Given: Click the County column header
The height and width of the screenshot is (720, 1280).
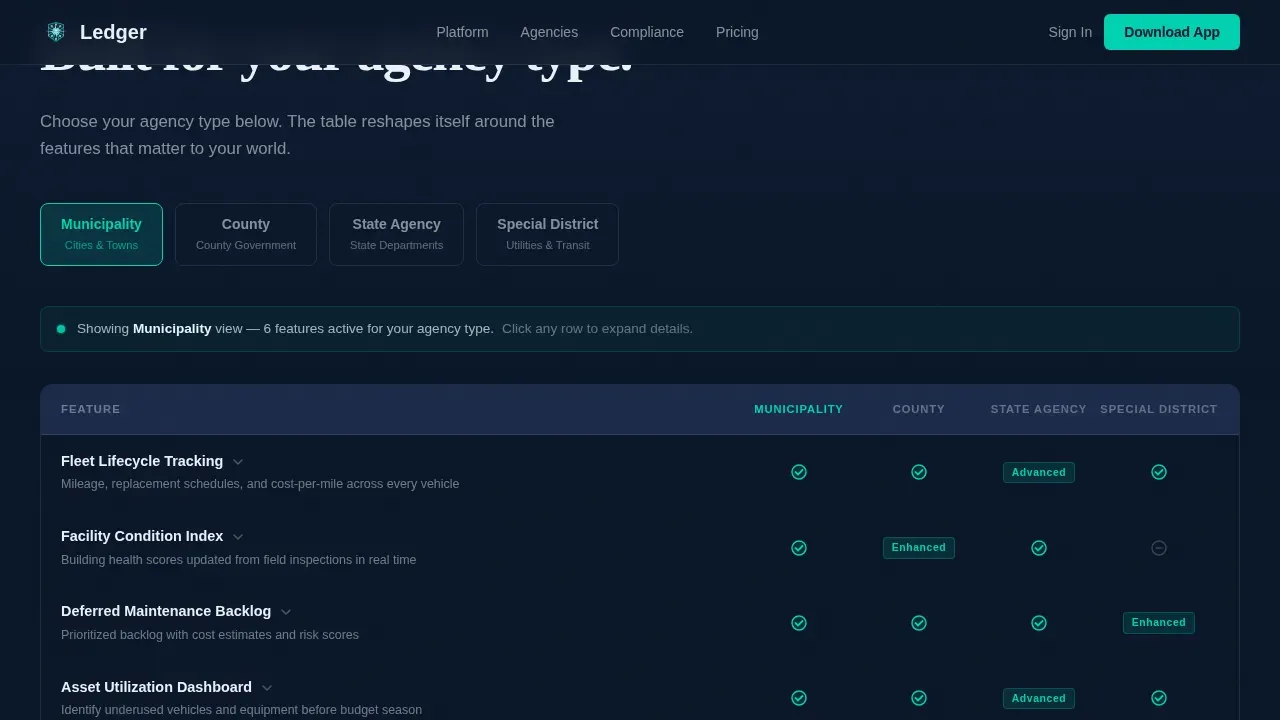Looking at the screenshot, I should pos(918,409).
